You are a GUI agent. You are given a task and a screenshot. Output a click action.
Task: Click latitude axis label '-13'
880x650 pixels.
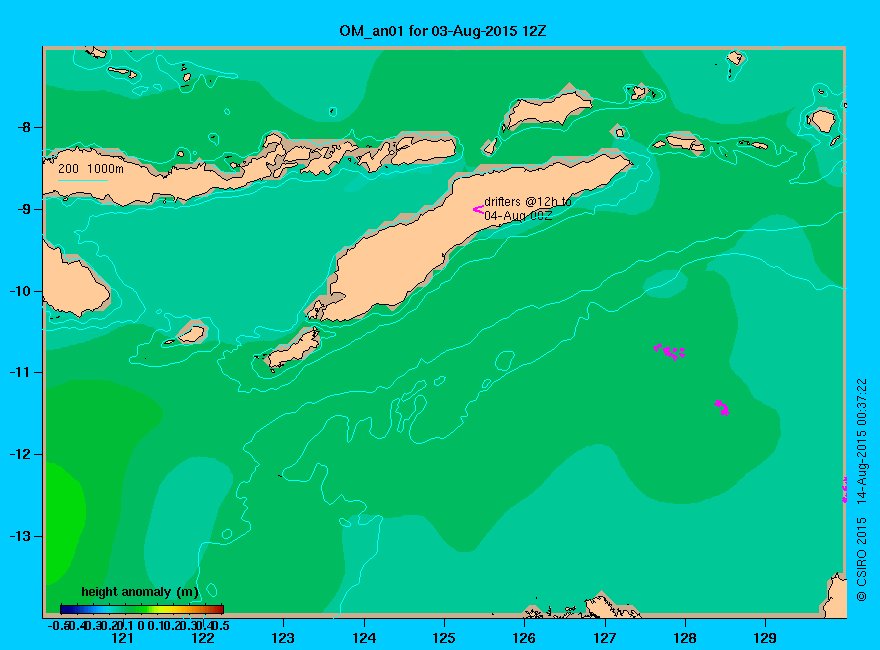[x=21, y=536]
